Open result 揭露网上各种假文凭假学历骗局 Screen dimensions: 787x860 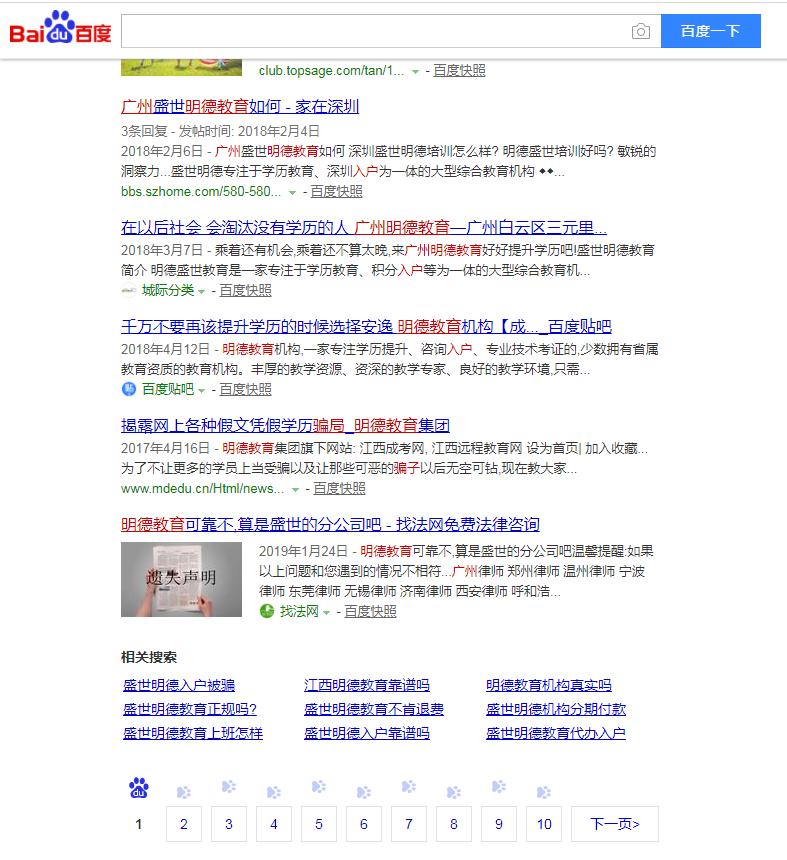point(285,425)
